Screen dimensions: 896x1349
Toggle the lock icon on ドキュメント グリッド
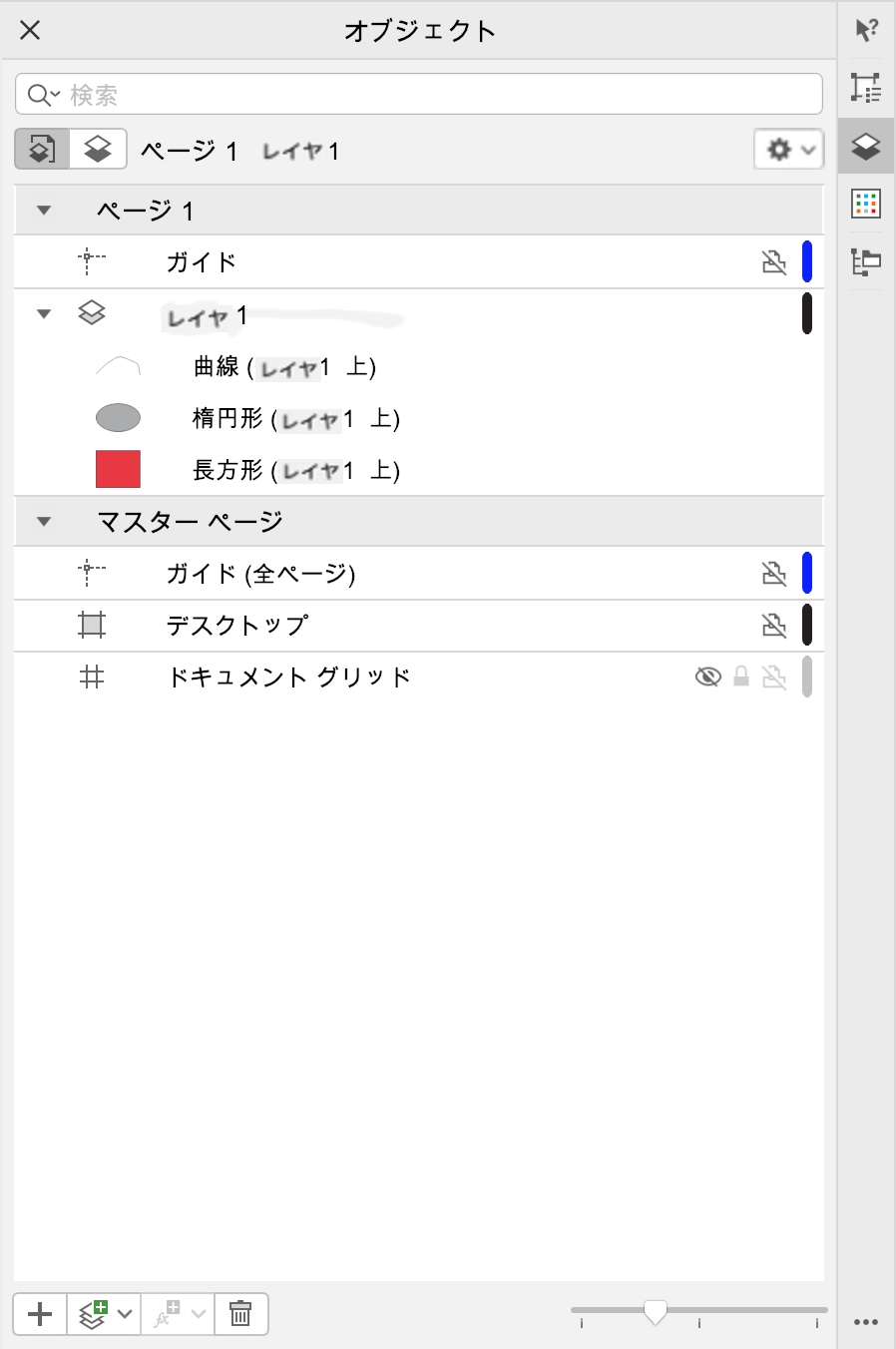tap(741, 677)
